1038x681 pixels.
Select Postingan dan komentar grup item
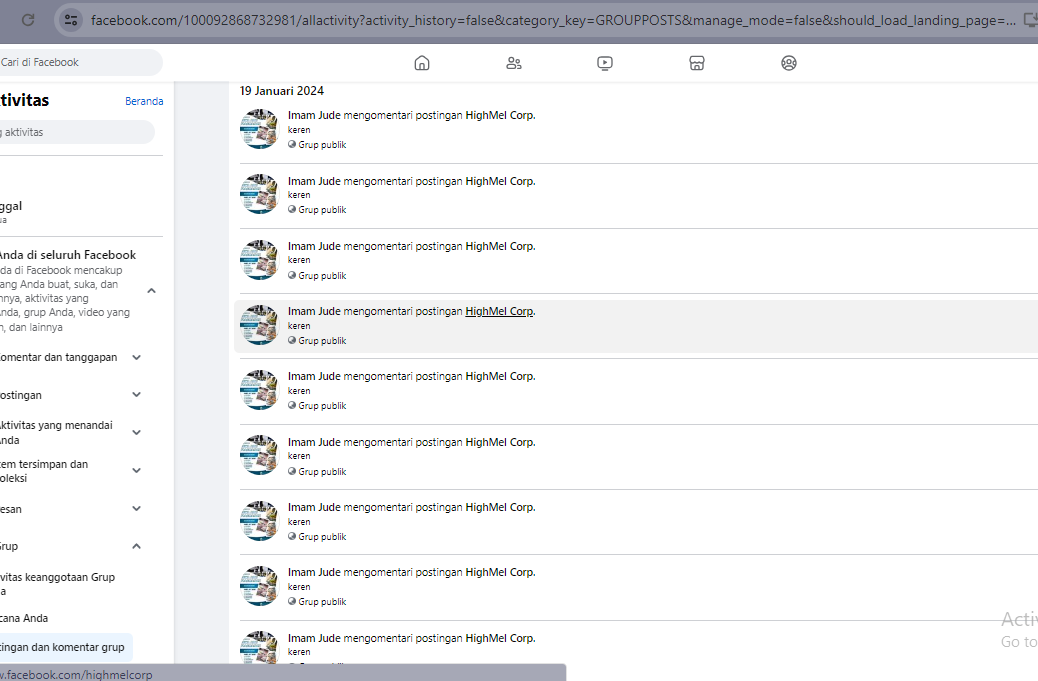coord(64,647)
